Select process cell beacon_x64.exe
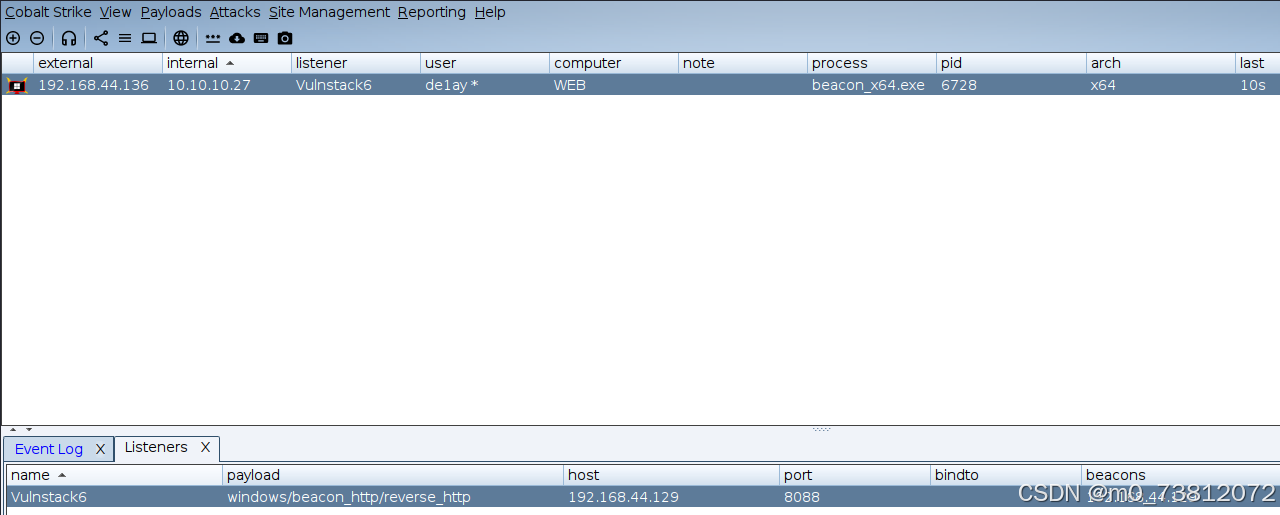 872,85
